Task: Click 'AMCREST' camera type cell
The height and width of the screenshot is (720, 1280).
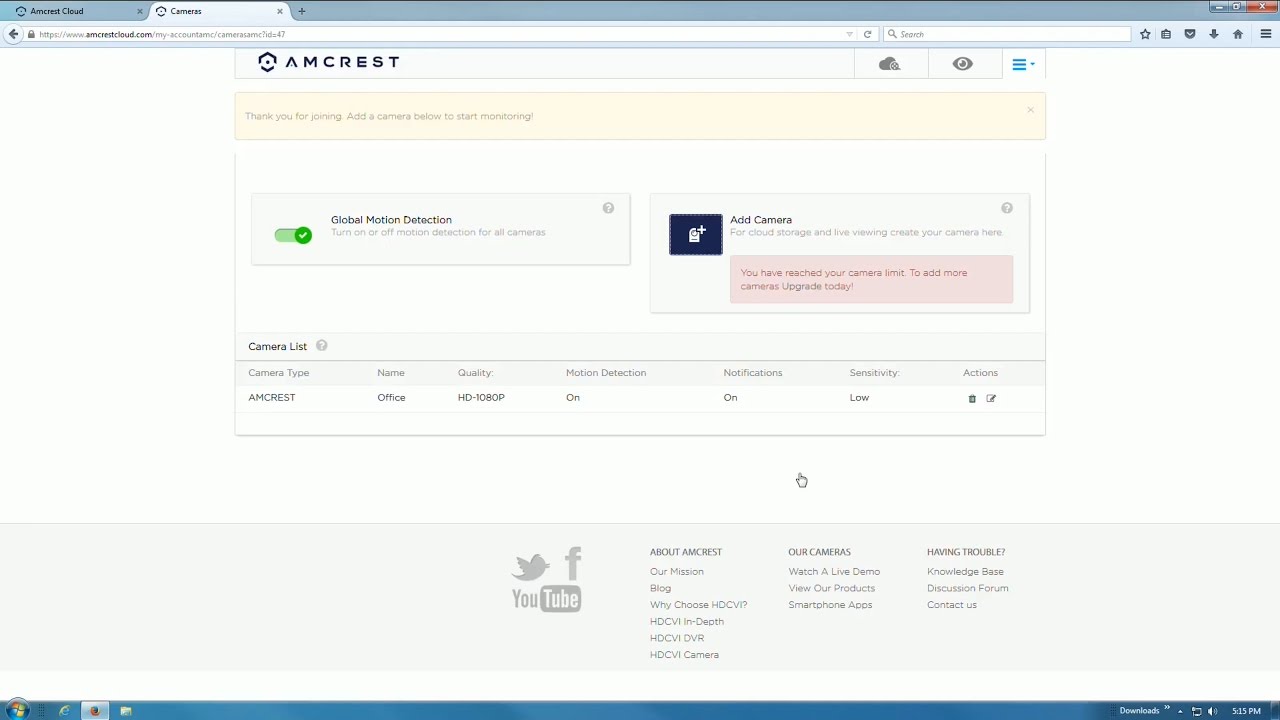Action: click(x=272, y=398)
